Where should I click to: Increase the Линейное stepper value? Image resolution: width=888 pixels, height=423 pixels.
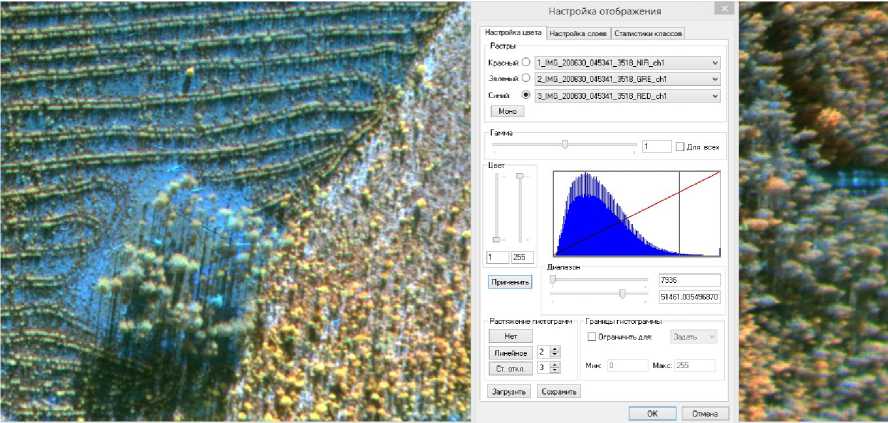(x=555, y=349)
